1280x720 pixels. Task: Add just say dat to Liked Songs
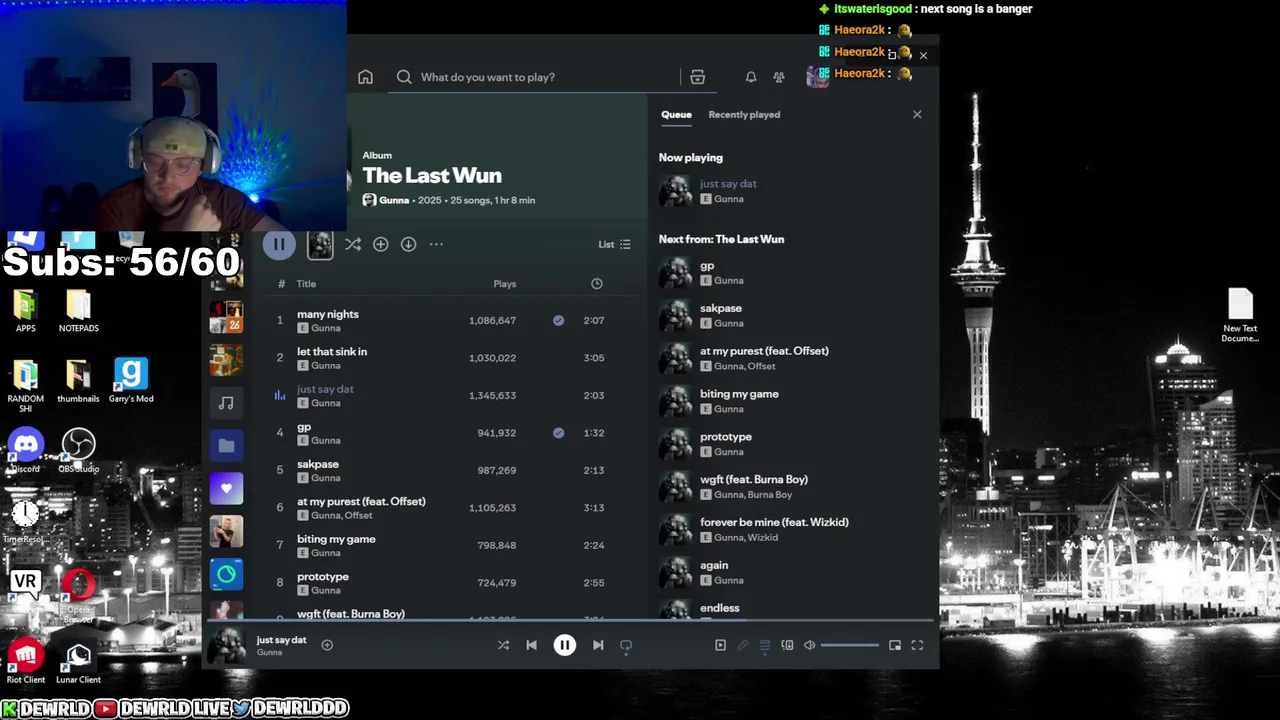pyautogui.click(x=327, y=645)
